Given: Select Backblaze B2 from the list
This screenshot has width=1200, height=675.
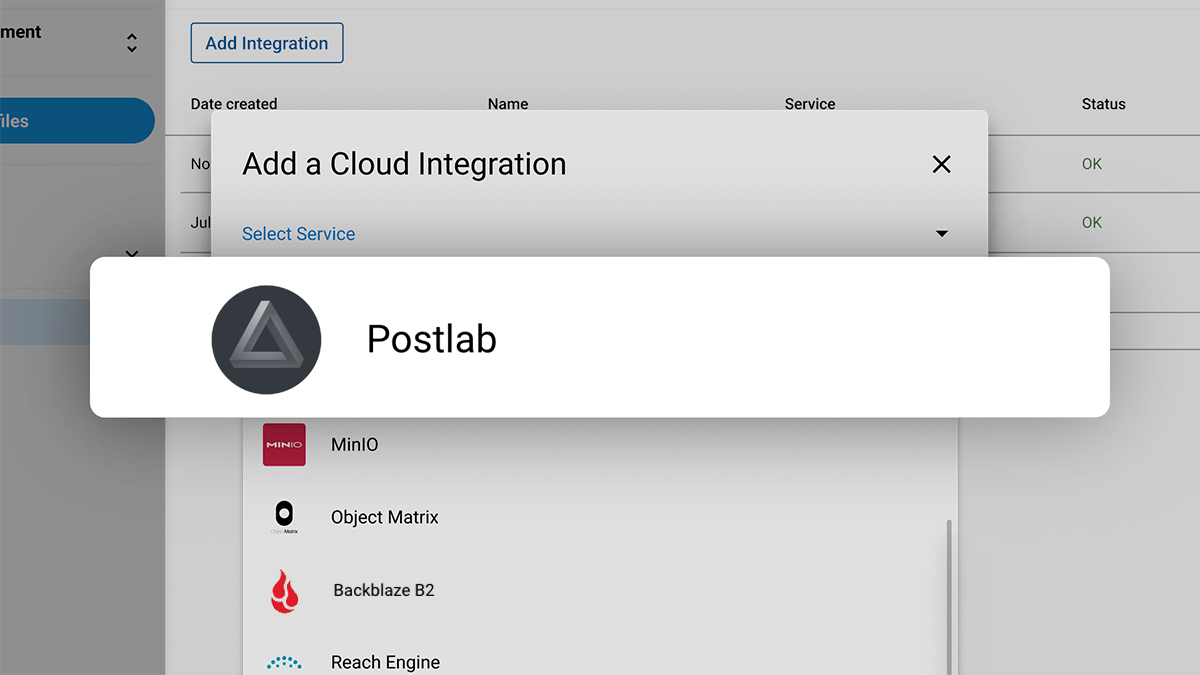Looking at the screenshot, I should click(x=383, y=590).
